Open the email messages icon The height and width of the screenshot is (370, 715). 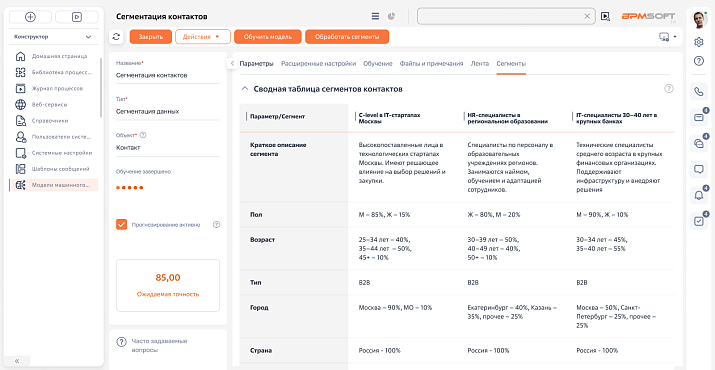[699, 118]
